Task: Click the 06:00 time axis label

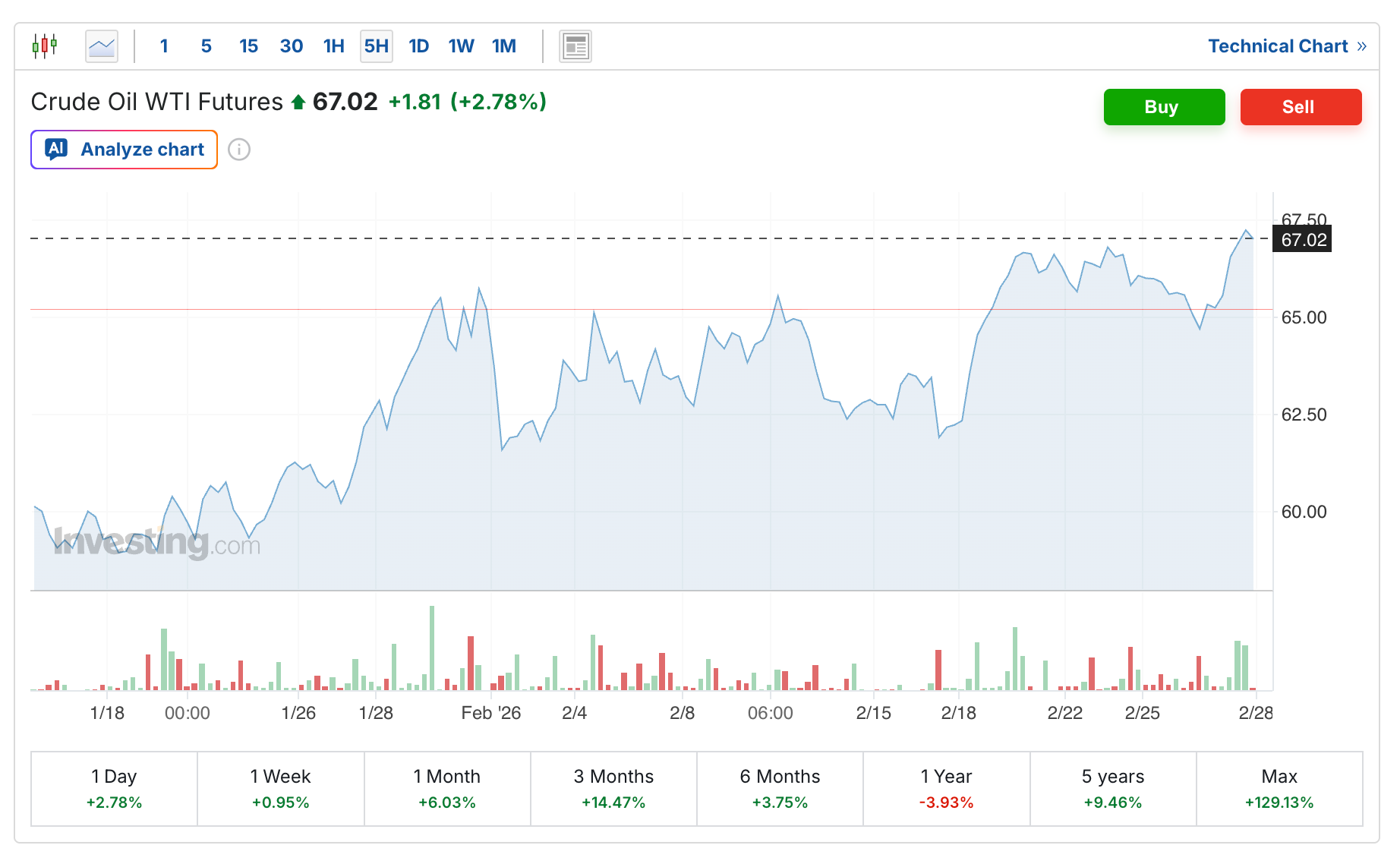Action: point(771,713)
